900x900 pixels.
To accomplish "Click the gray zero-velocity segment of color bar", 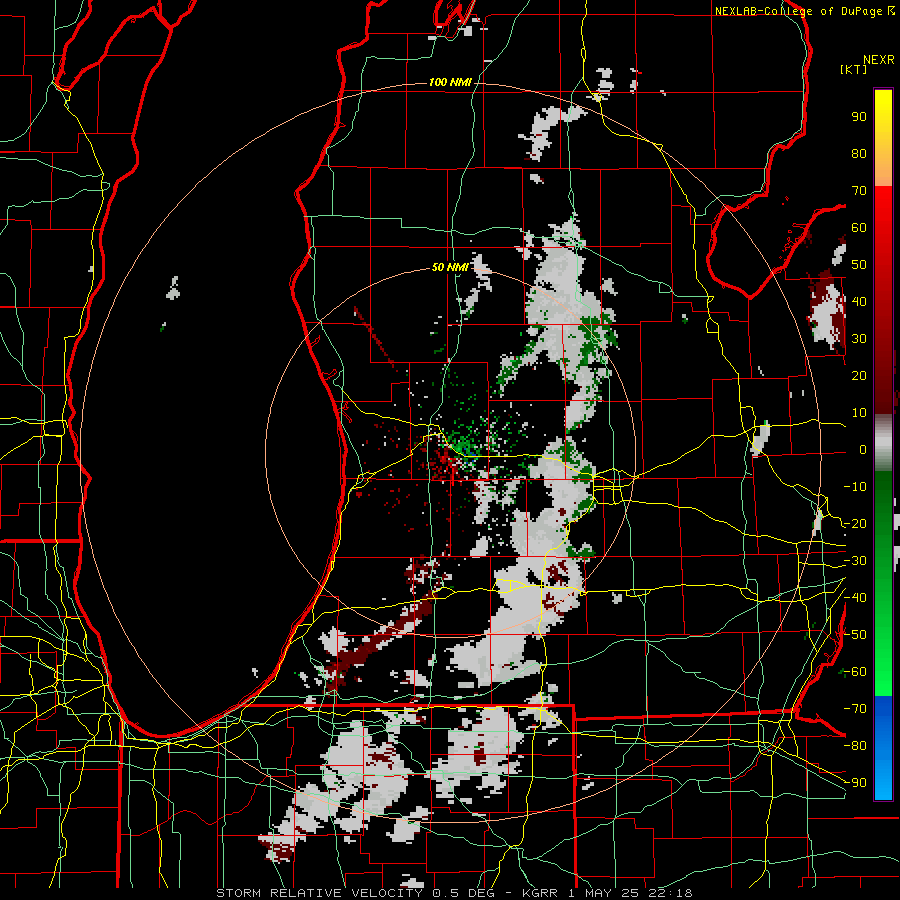I will tap(883, 443).
